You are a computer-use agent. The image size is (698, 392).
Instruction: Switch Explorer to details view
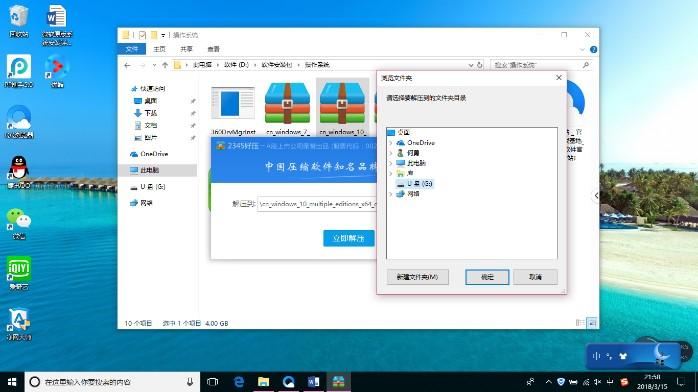pos(580,323)
